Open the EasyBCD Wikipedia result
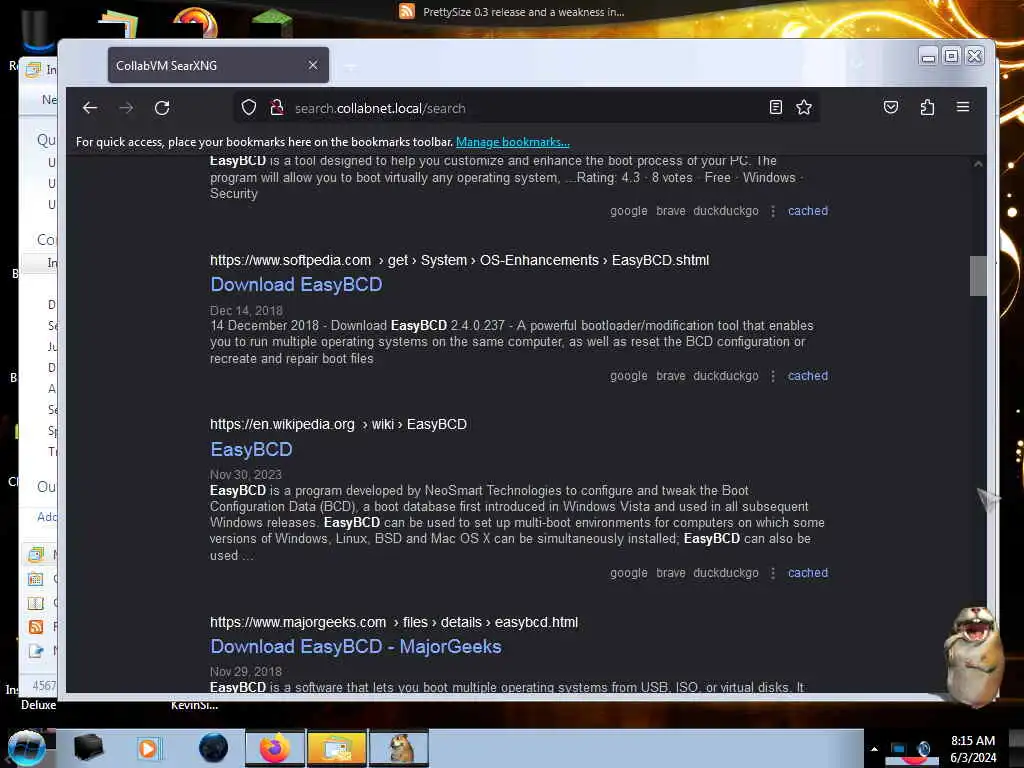 pos(251,449)
